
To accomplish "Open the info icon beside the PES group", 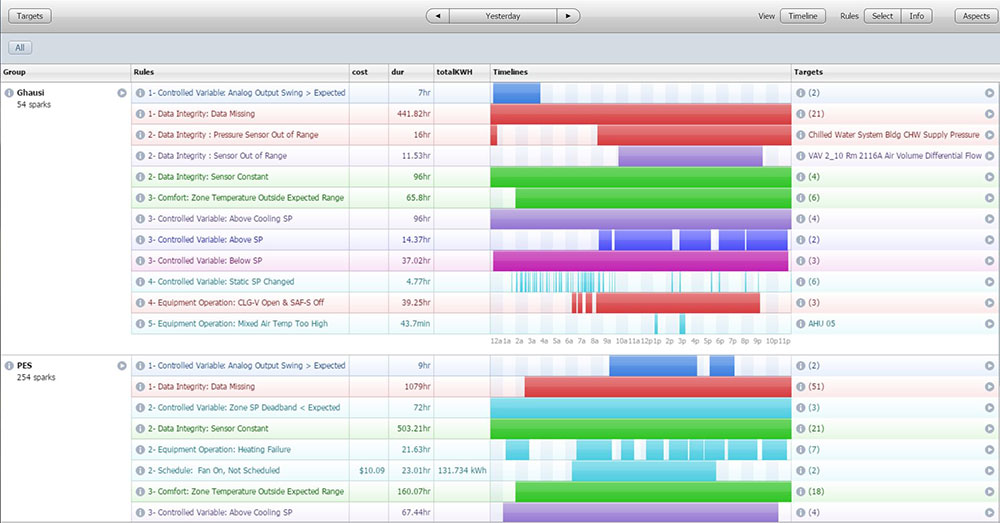I will (x=9, y=365).
